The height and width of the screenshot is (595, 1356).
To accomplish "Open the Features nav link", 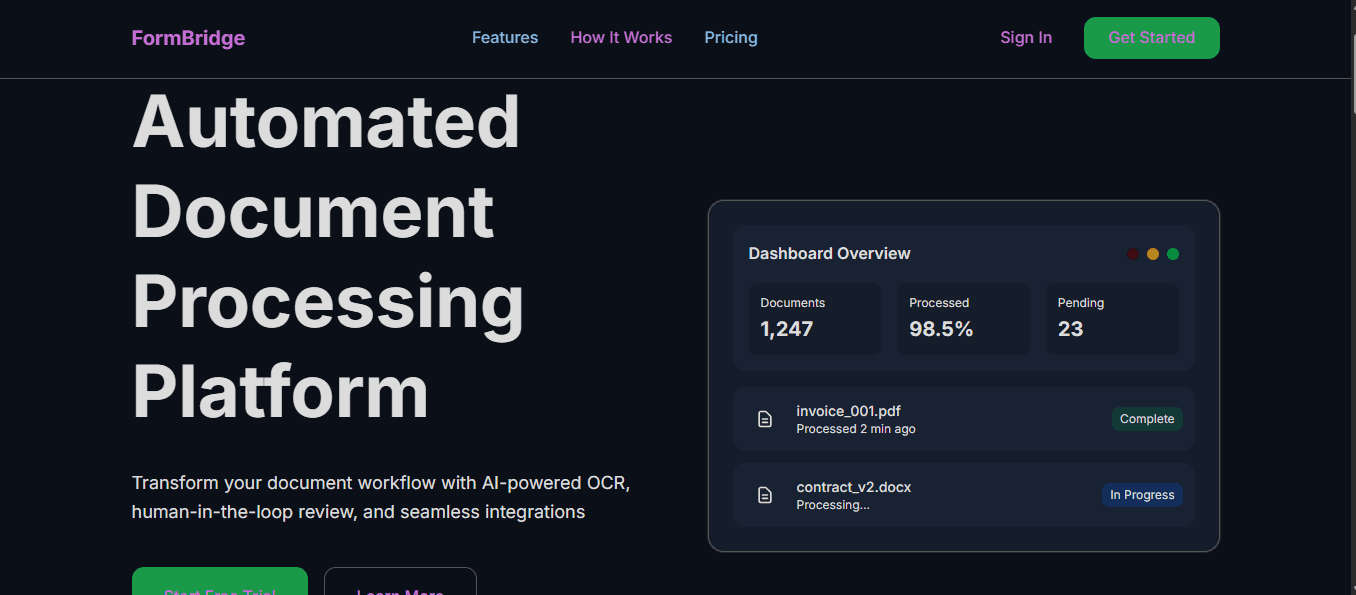I will [505, 38].
